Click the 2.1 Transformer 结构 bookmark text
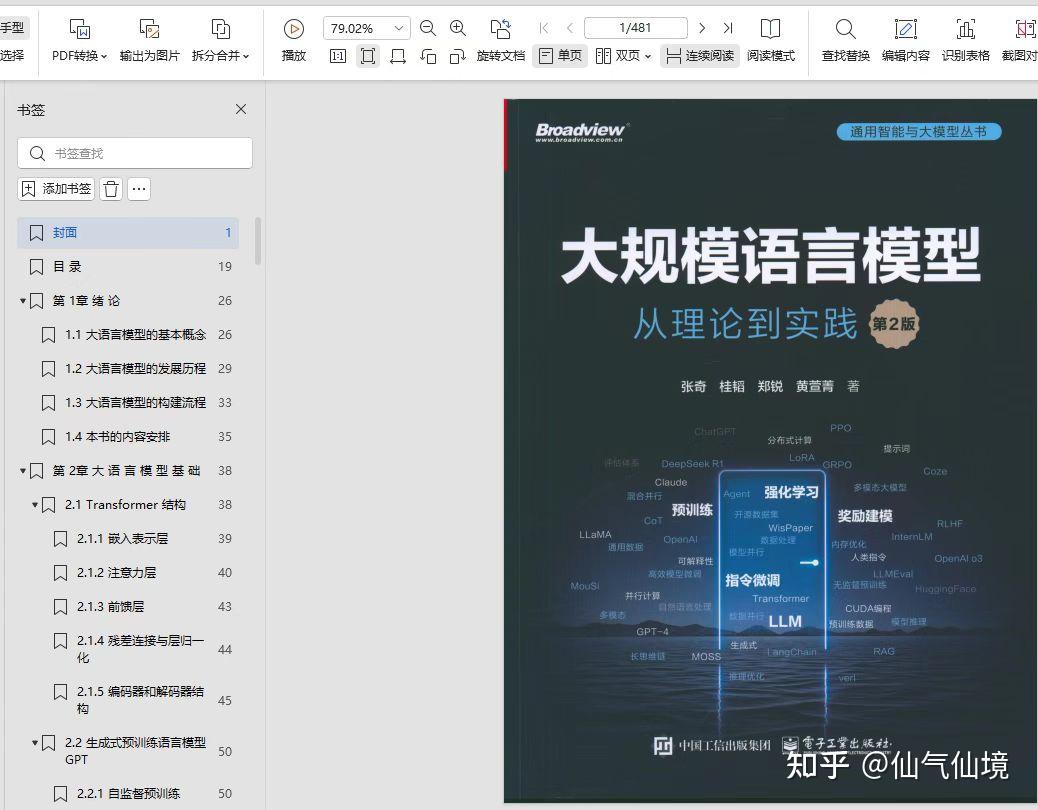Viewport: 1038px width, 810px height. click(125, 505)
